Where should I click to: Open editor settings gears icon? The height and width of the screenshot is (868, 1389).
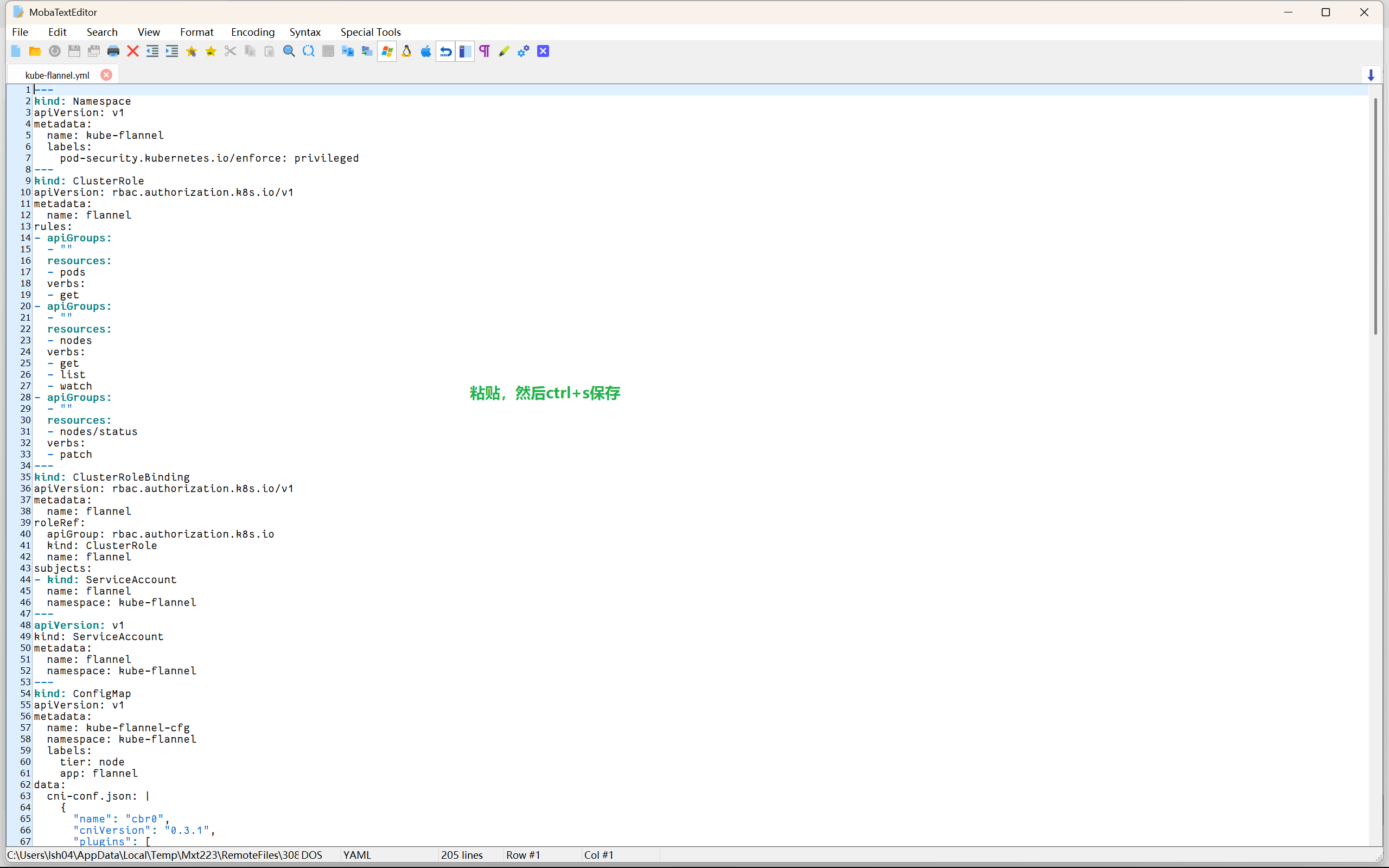click(524, 51)
